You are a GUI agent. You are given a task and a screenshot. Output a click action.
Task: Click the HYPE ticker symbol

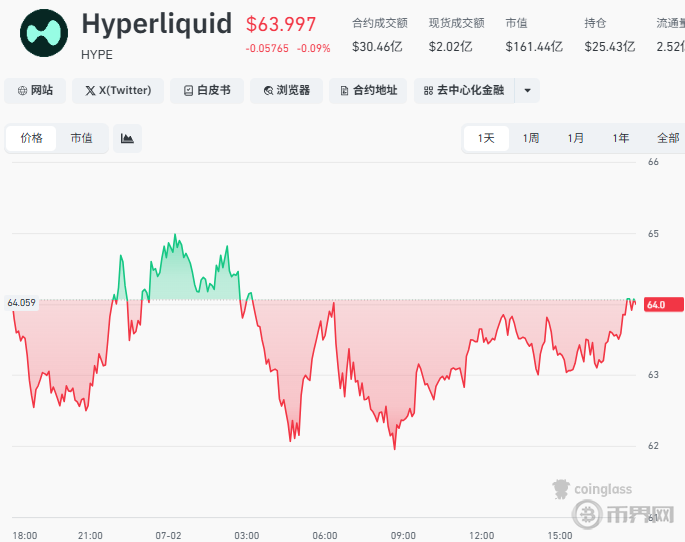97,55
